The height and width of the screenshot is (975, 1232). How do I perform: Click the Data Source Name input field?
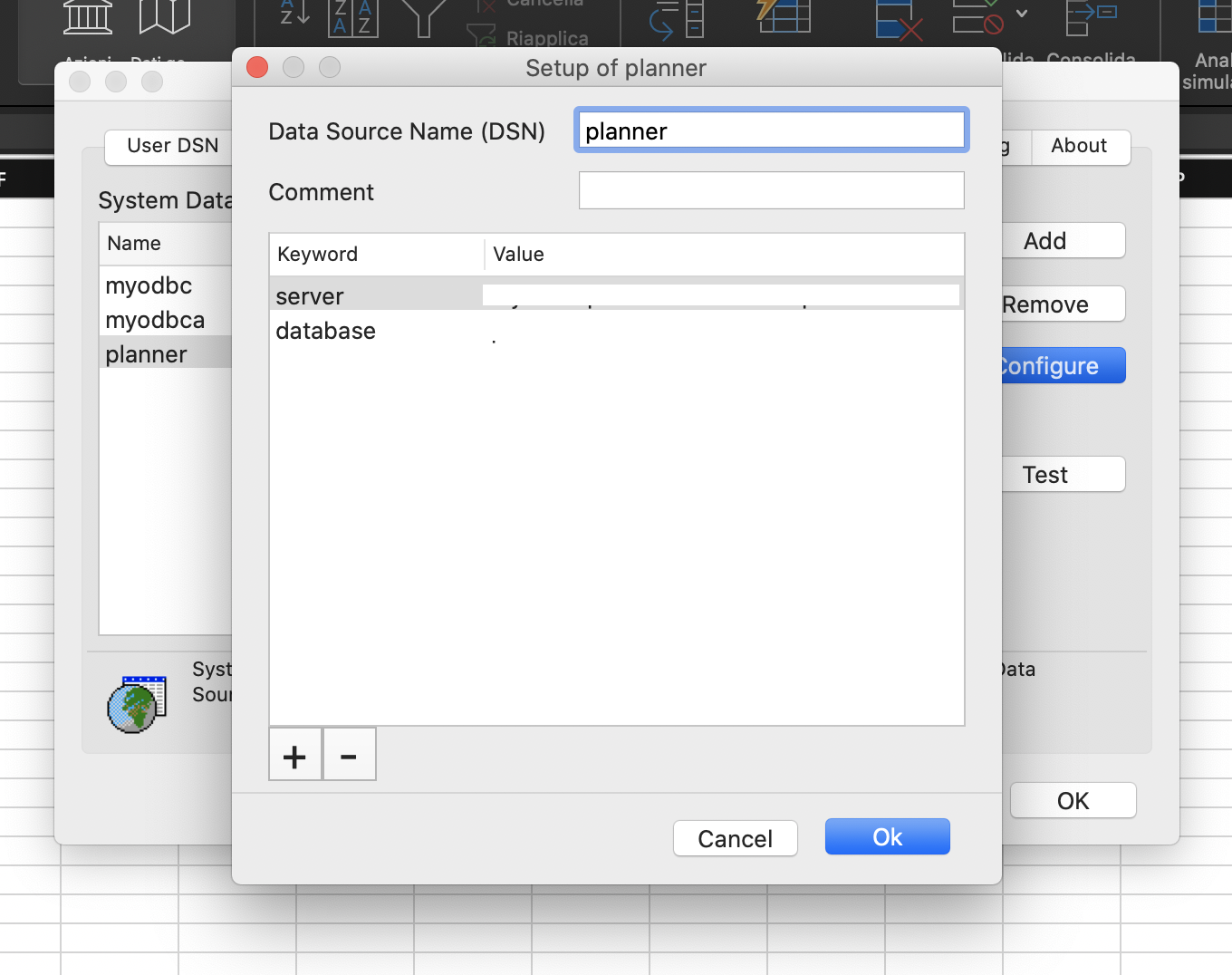(x=772, y=130)
